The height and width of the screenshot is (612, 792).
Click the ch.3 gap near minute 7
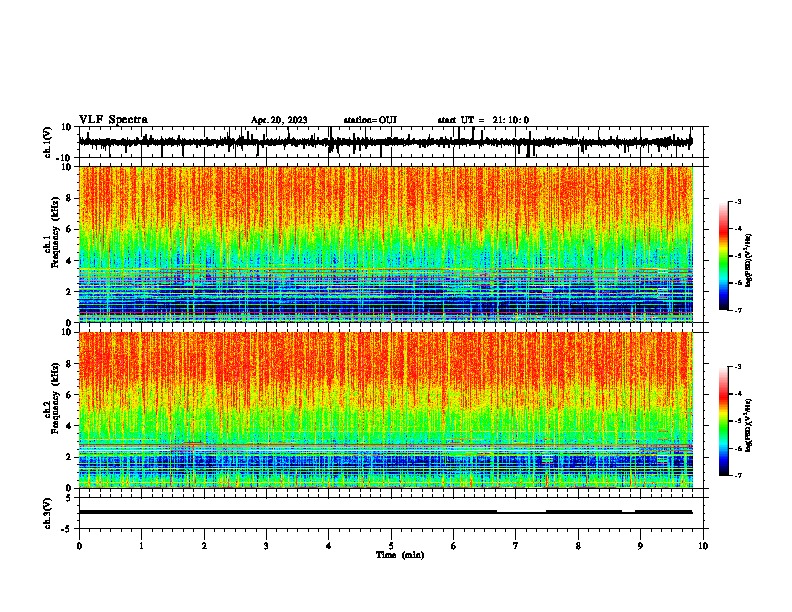(521, 513)
